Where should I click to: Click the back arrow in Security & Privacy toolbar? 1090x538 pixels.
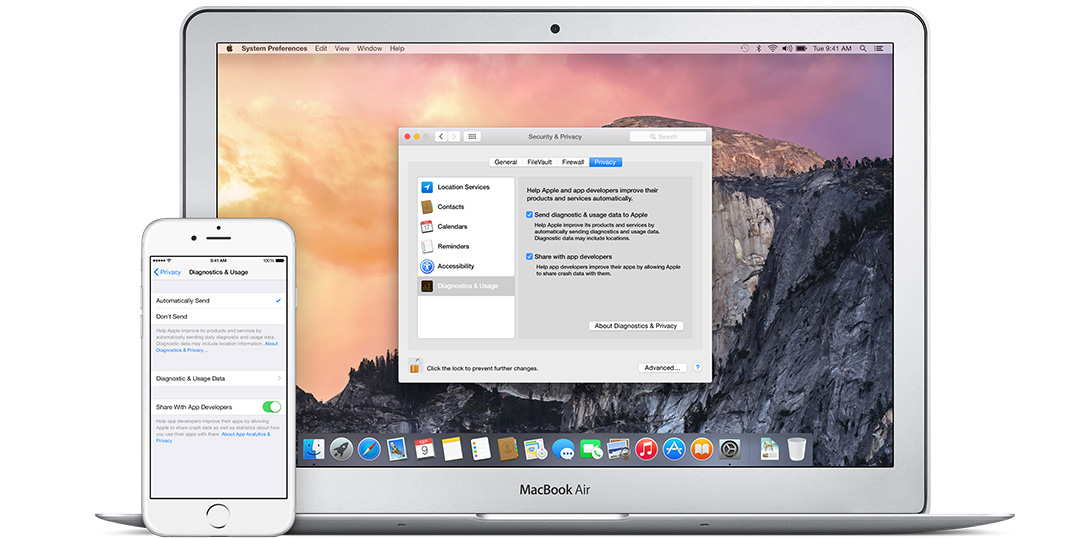pos(441,136)
